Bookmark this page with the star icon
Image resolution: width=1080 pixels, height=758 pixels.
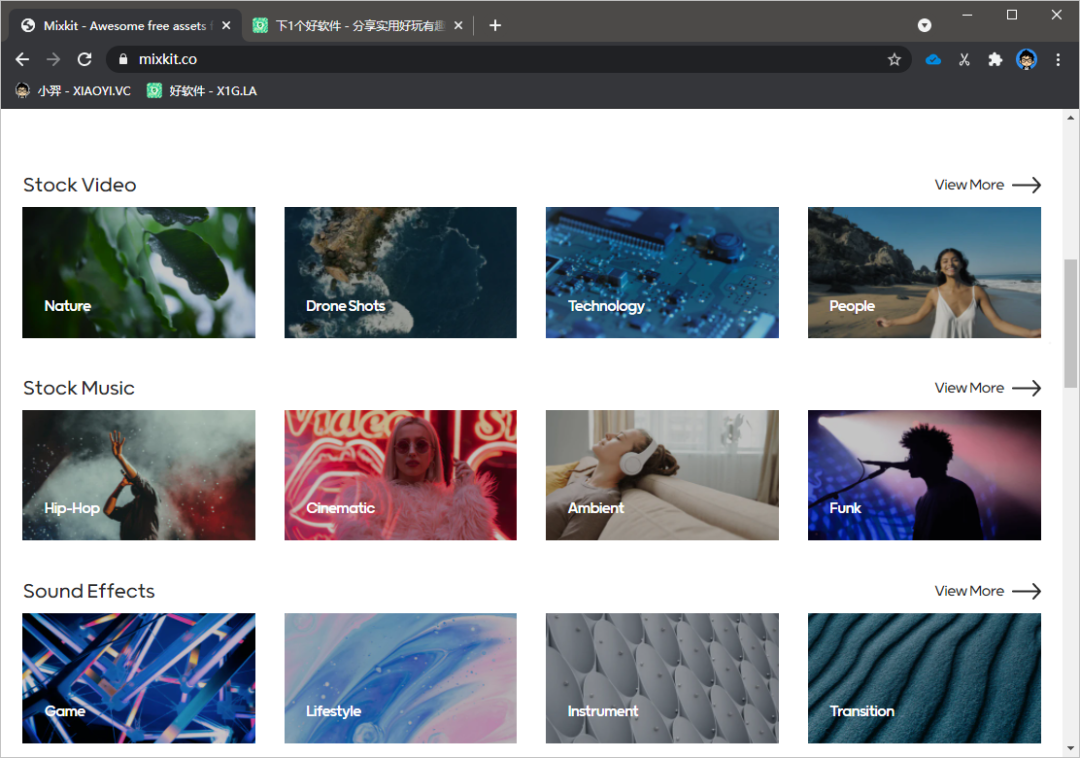click(x=894, y=60)
